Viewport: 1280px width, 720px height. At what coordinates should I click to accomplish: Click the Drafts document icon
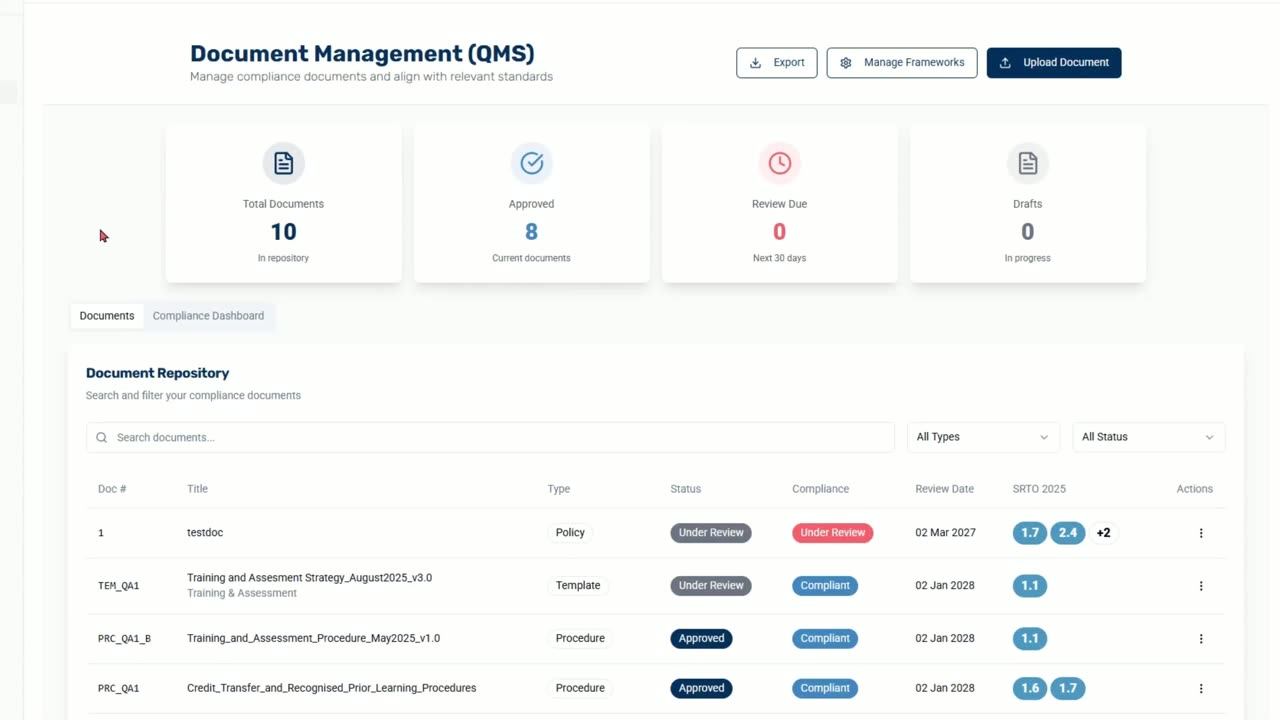tap(1027, 163)
